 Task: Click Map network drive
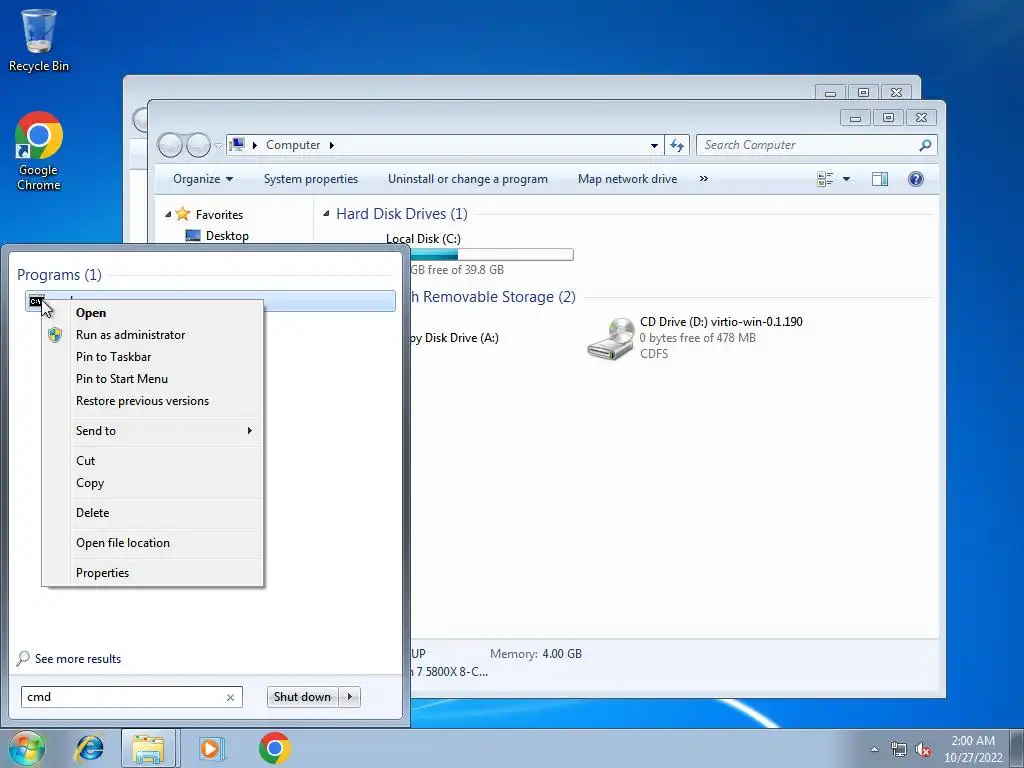627,179
